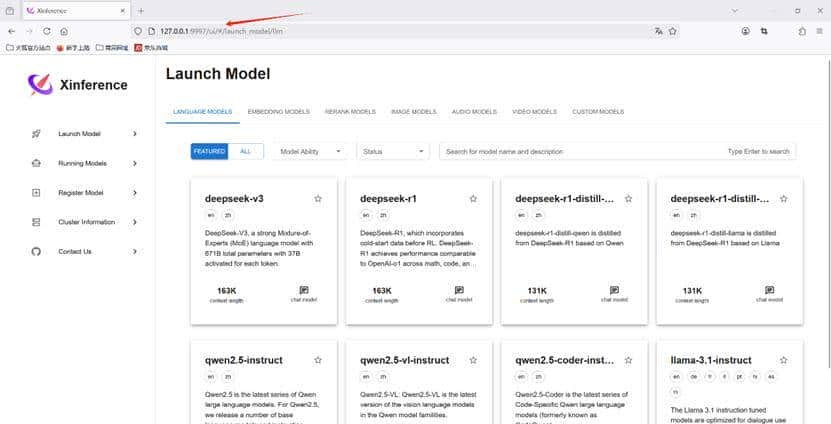Open the AUDIO MODELS tab

point(474,112)
